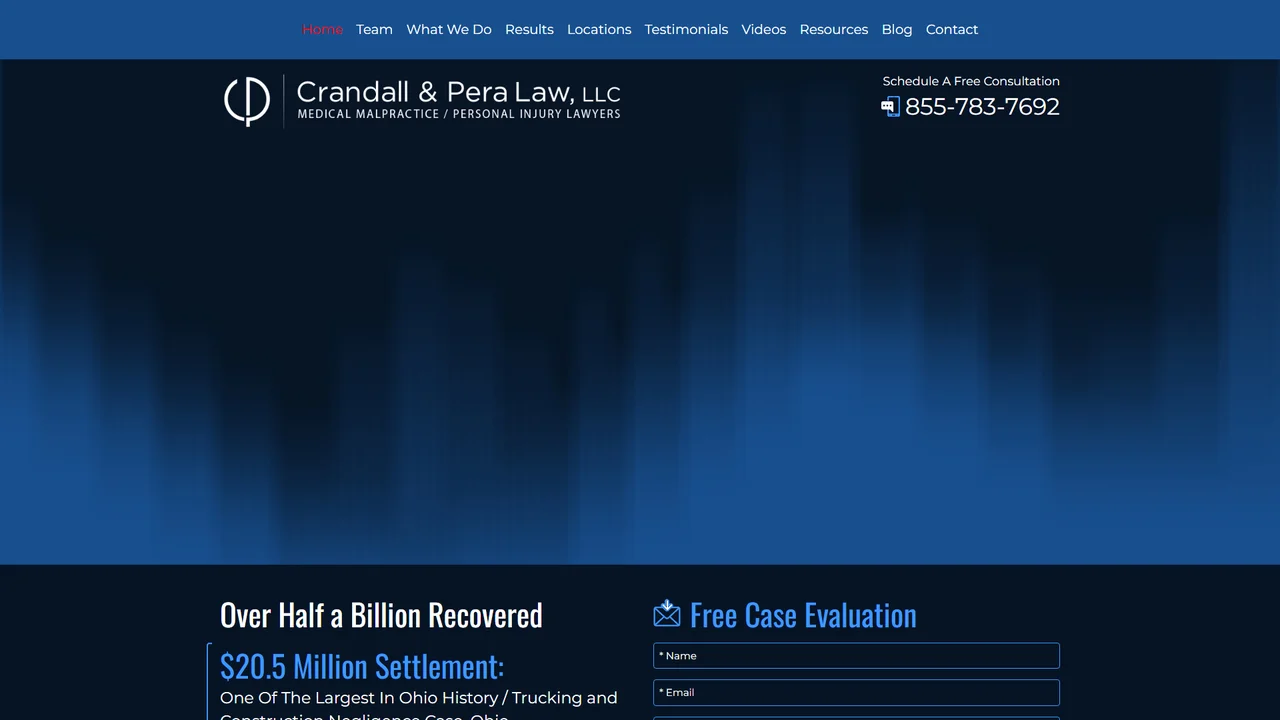Screen dimensions: 1280x720
Task: Call the 855-783-7692 phone number link
Action: pos(982,107)
